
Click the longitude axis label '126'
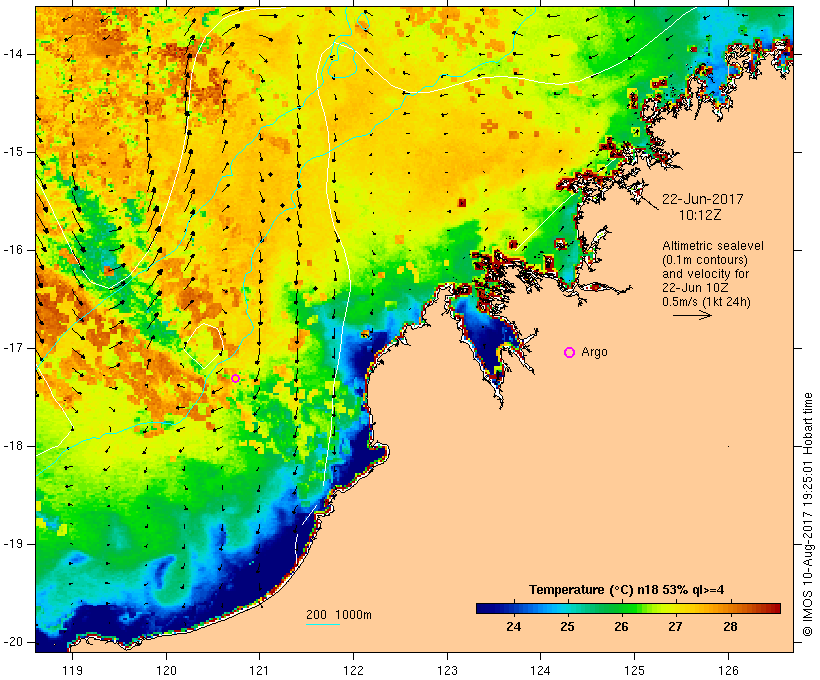[728, 670]
